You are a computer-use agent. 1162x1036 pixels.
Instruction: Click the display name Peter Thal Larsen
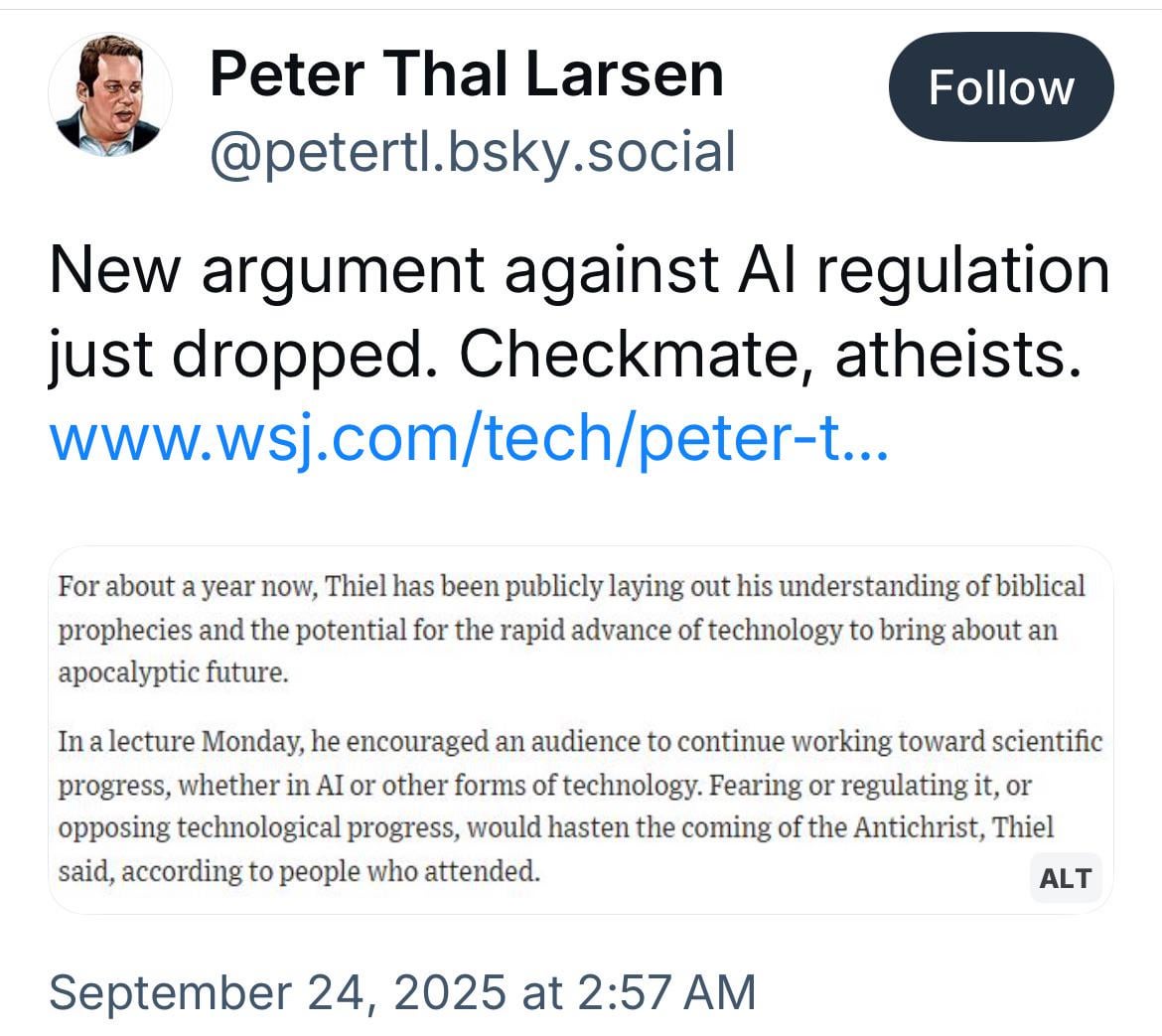coord(466,74)
